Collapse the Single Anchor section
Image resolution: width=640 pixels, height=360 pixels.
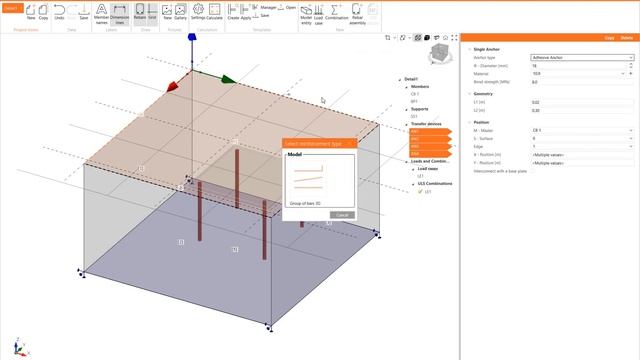coord(469,49)
